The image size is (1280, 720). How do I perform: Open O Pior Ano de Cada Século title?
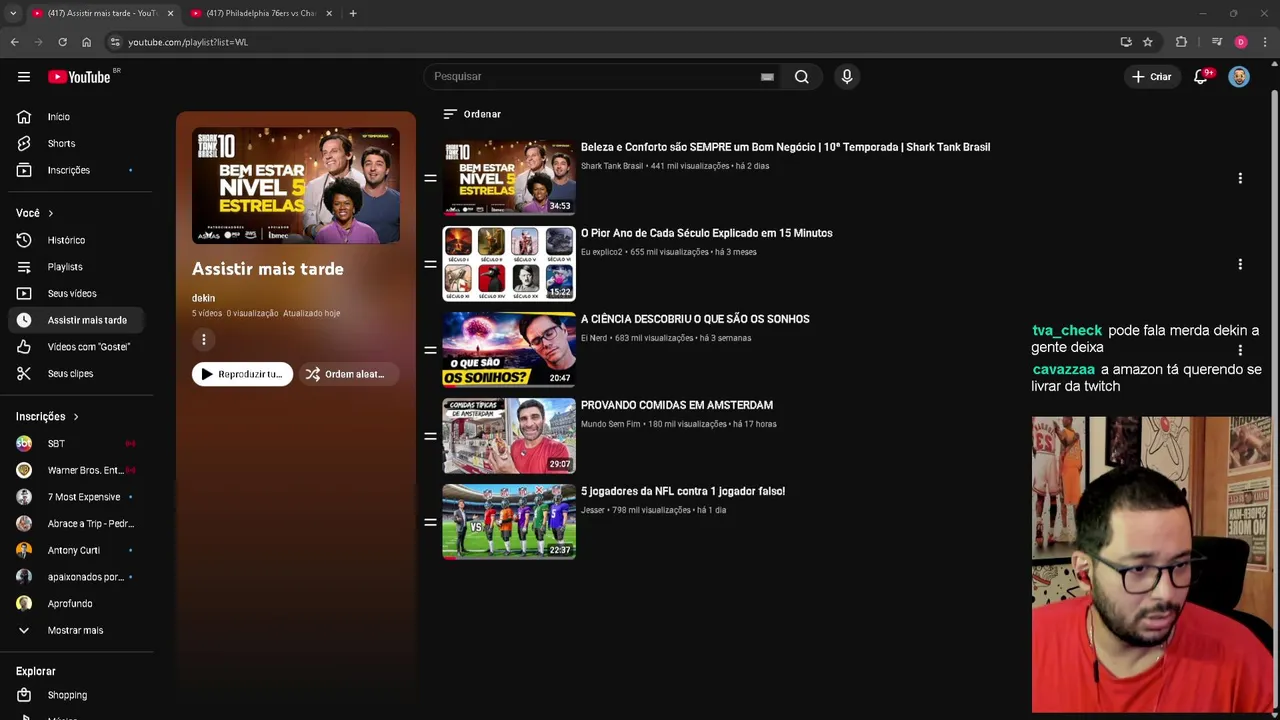[707, 233]
